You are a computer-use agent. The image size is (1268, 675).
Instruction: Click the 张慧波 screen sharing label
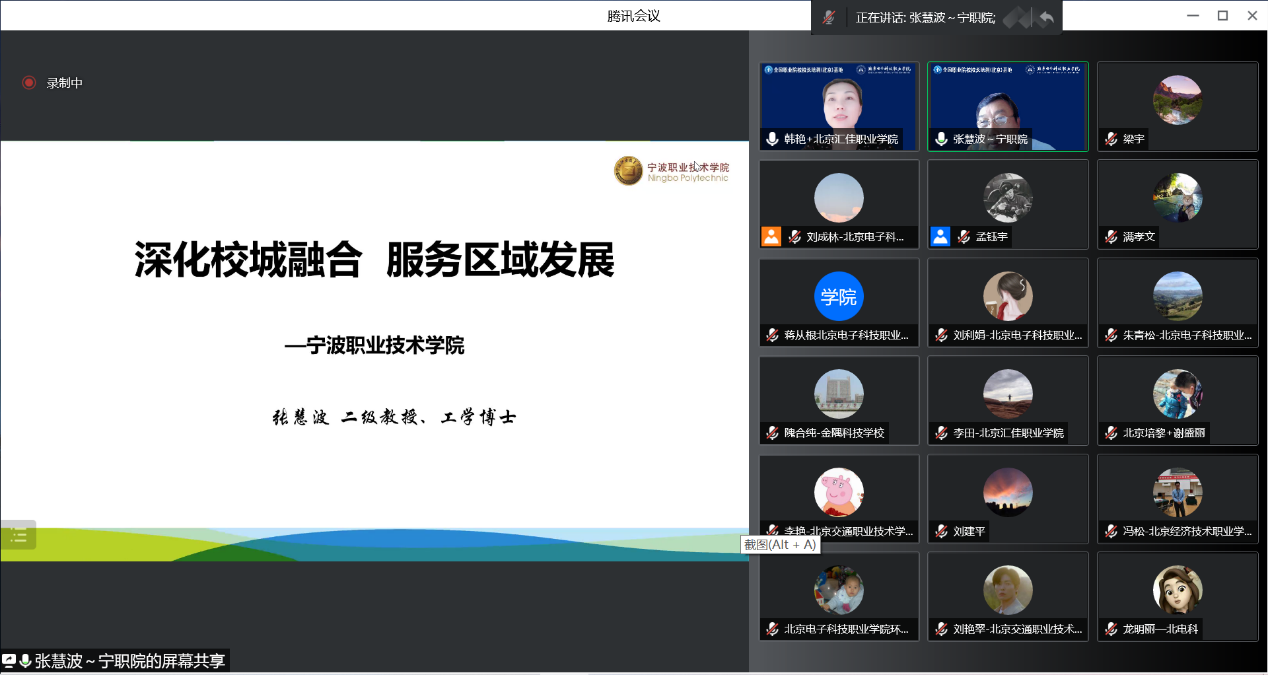point(130,661)
